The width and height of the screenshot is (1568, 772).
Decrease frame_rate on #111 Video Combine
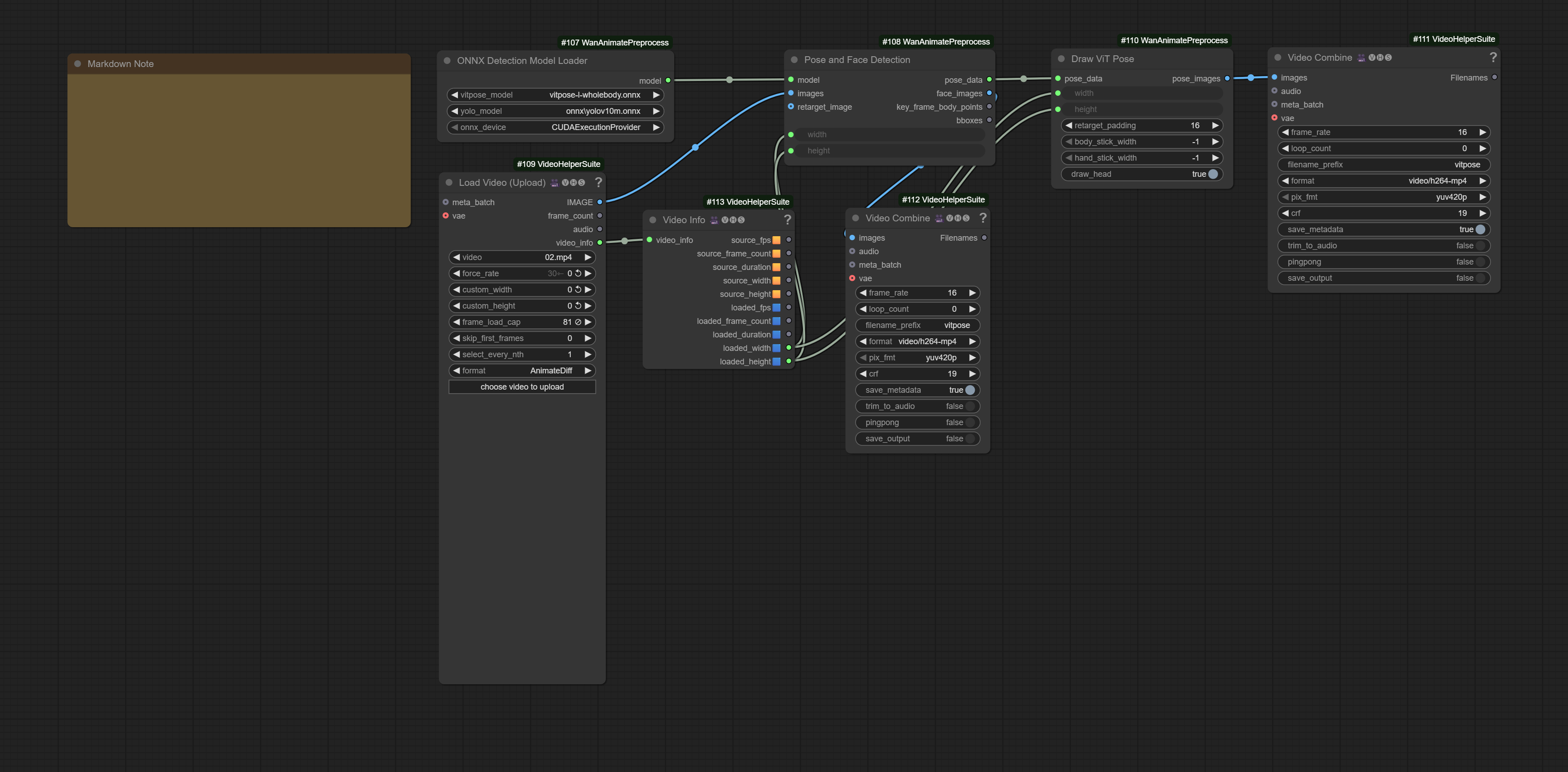1285,132
